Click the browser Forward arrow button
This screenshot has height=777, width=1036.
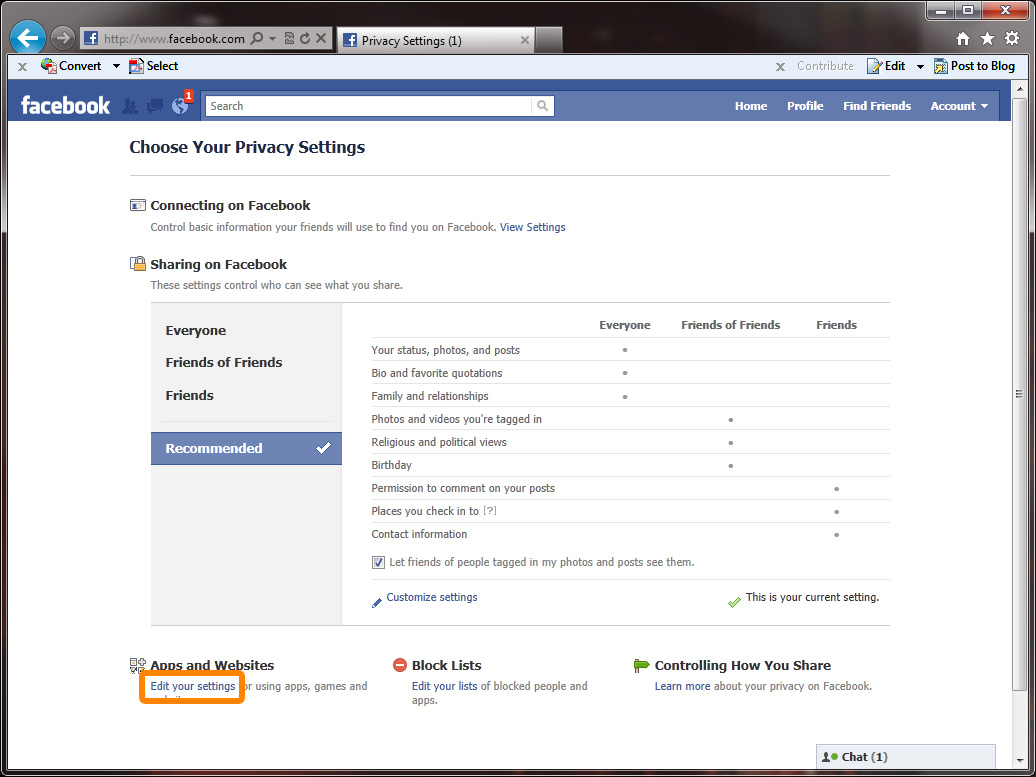(x=63, y=38)
